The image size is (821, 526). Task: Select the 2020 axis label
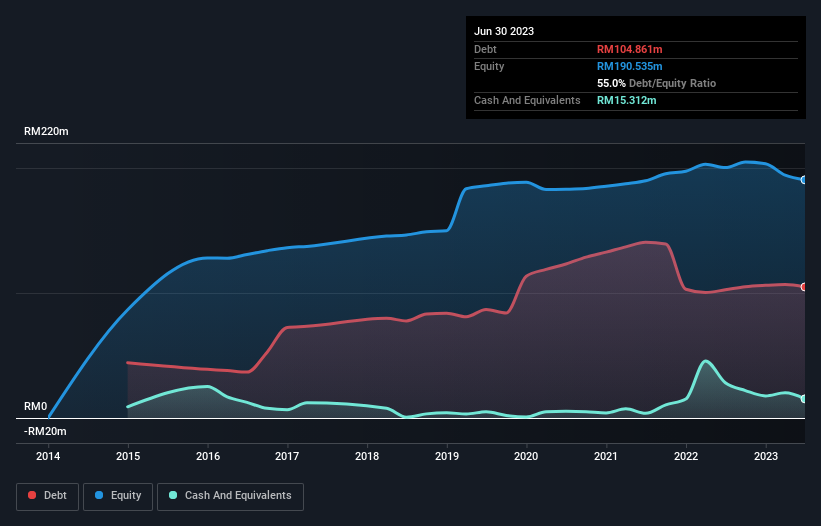pos(526,456)
